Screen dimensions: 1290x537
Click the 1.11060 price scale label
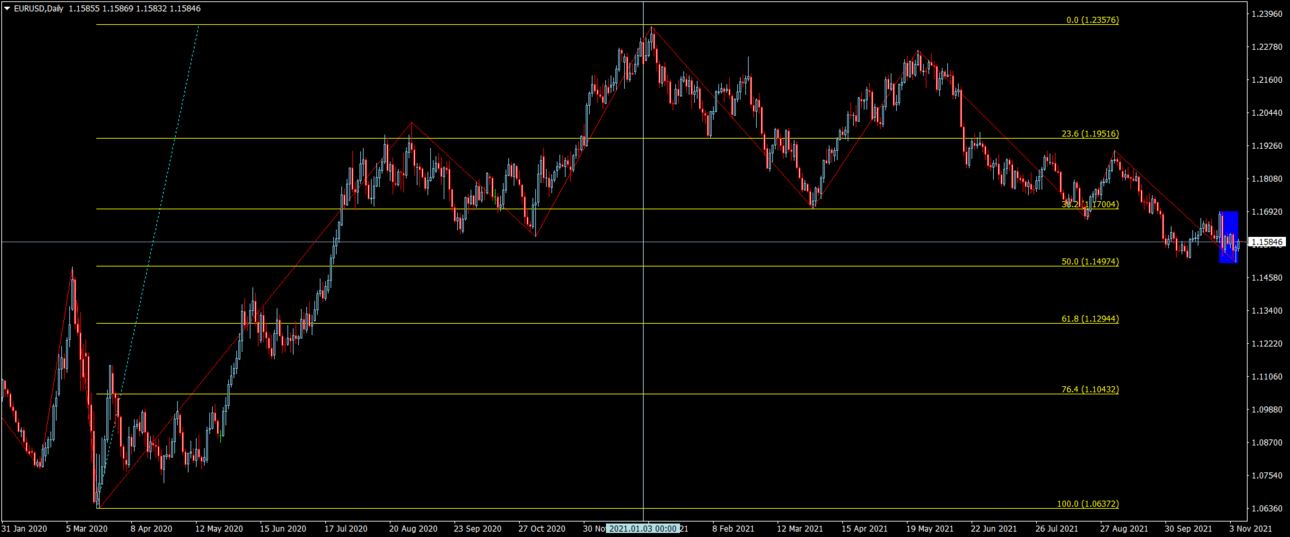point(1266,376)
